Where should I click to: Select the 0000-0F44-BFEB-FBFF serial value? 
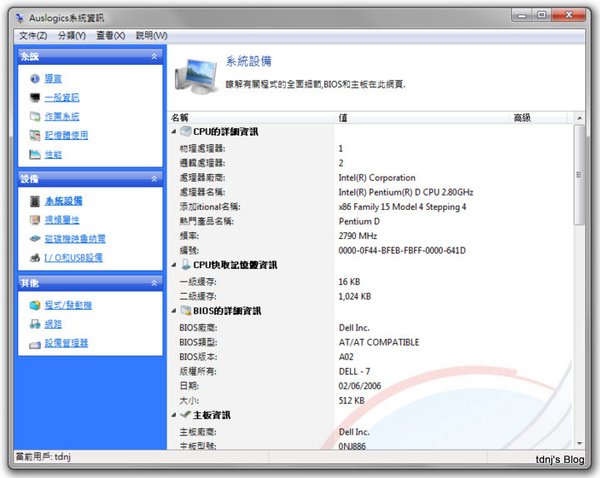tap(402, 250)
